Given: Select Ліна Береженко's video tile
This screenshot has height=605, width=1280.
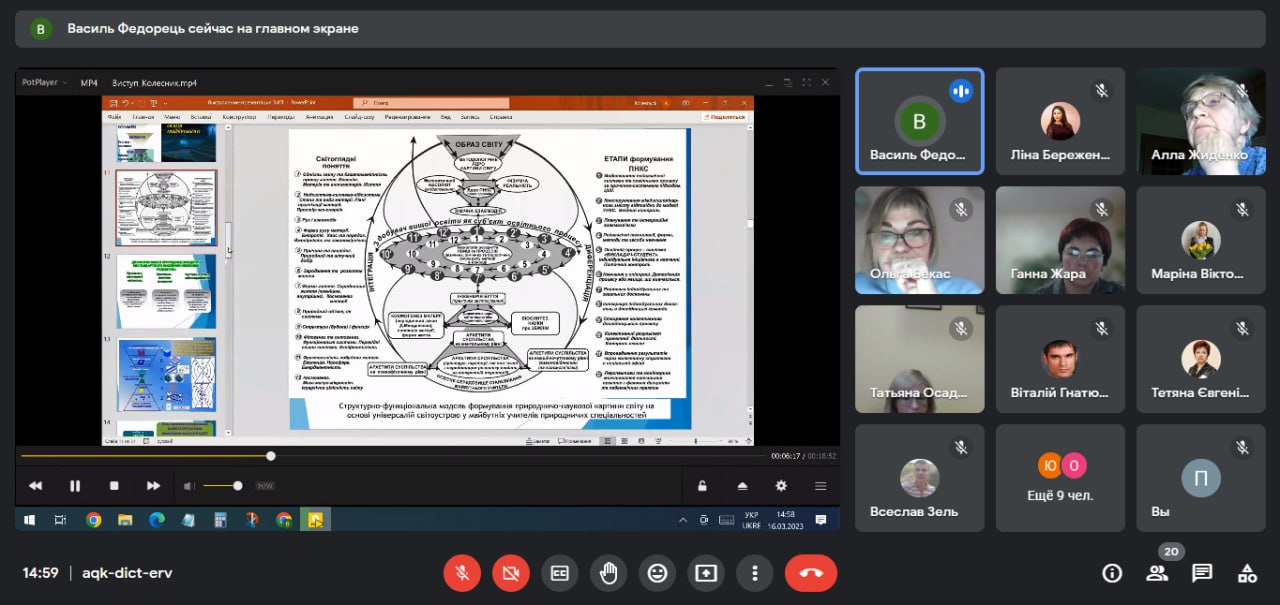Looking at the screenshot, I should tap(1060, 121).
